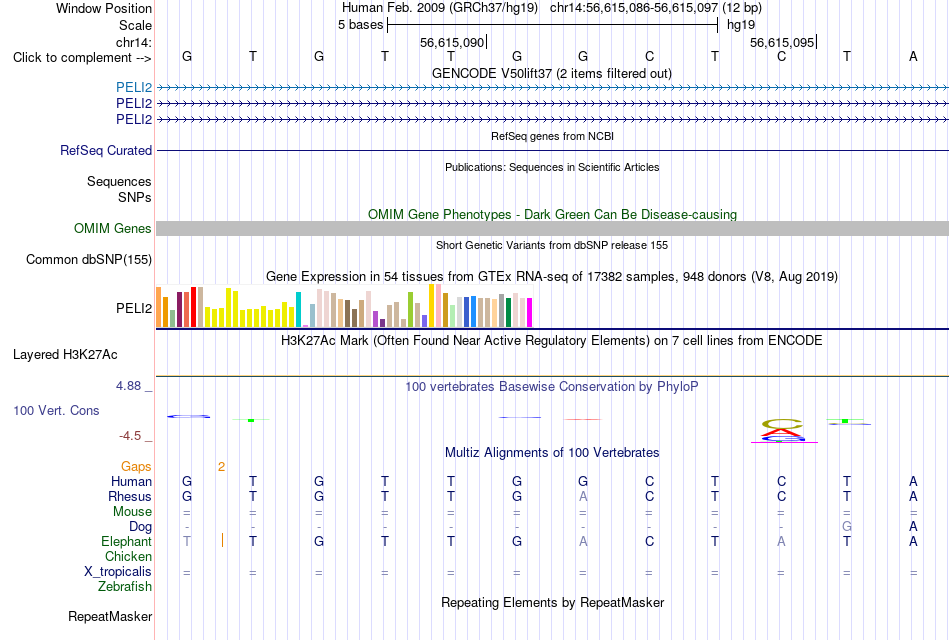Select the Chicken alignment row label
The height and width of the screenshot is (640, 950).
click(128, 556)
